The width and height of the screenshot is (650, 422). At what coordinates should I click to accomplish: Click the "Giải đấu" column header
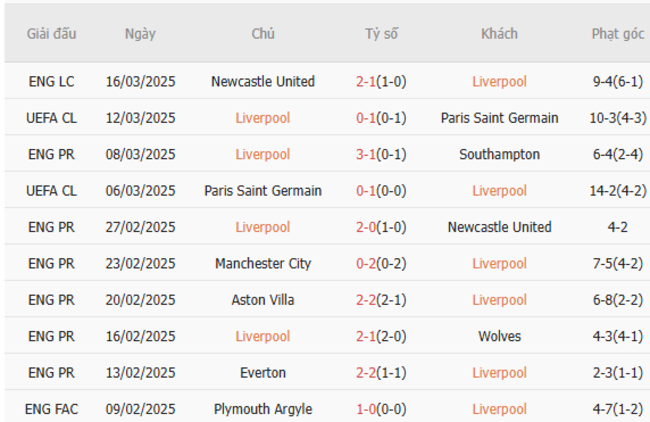click(51, 34)
